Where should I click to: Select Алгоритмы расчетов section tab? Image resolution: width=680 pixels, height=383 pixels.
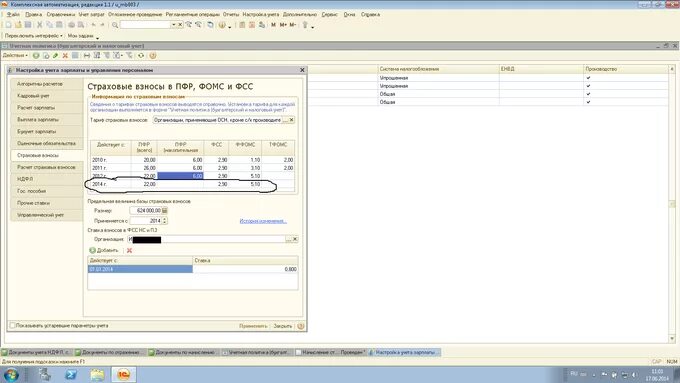47,84
